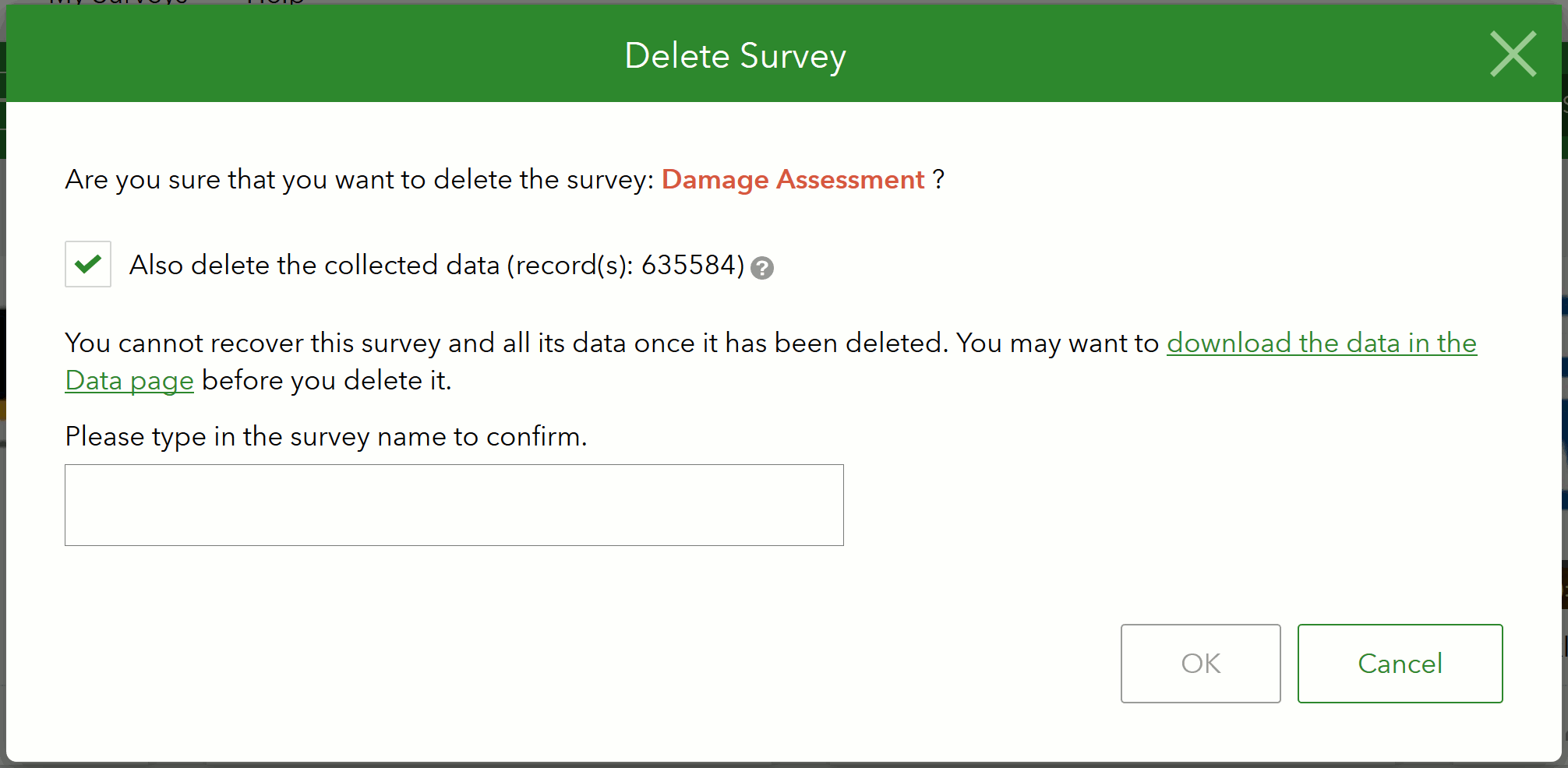Click the Please type in the survey name prompt
1568x768 pixels.
coord(326,436)
